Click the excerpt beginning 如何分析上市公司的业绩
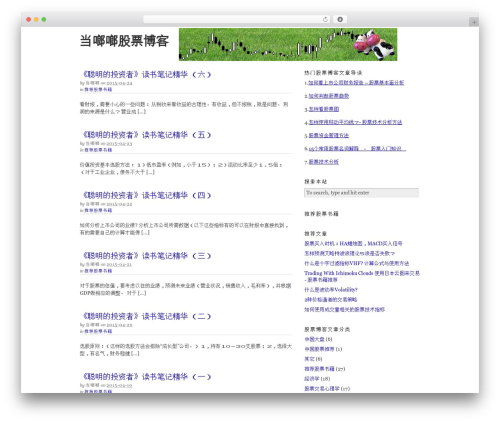 coord(184,229)
